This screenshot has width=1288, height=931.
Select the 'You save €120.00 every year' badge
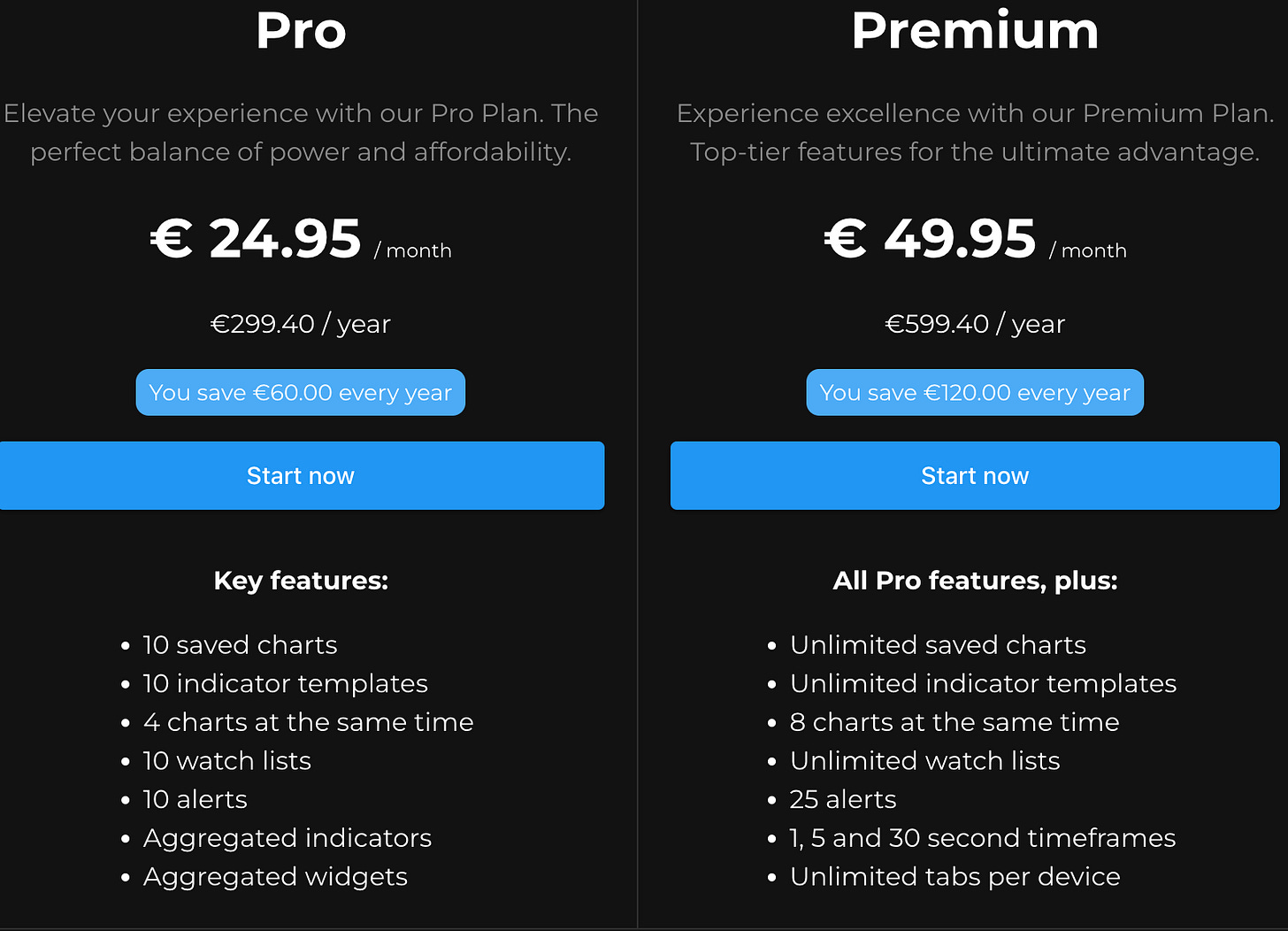click(x=974, y=392)
